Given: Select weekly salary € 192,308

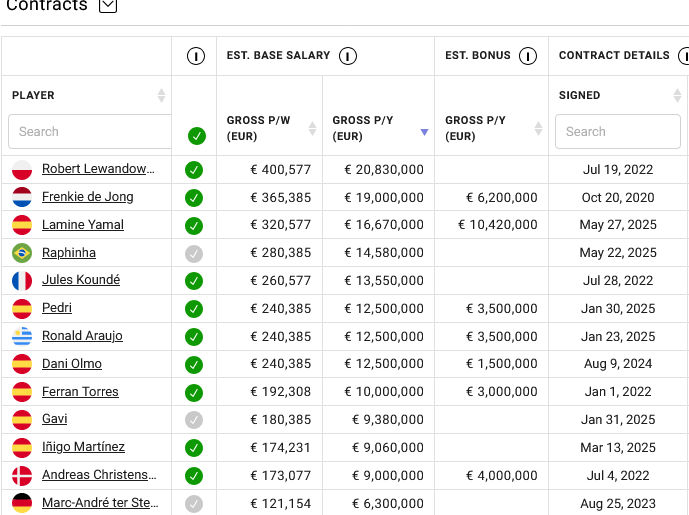Looking at the screenshot, I should 280,392.
